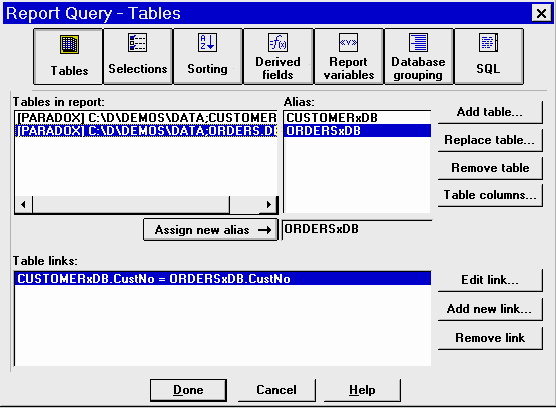Click Add new link... button

490,309
